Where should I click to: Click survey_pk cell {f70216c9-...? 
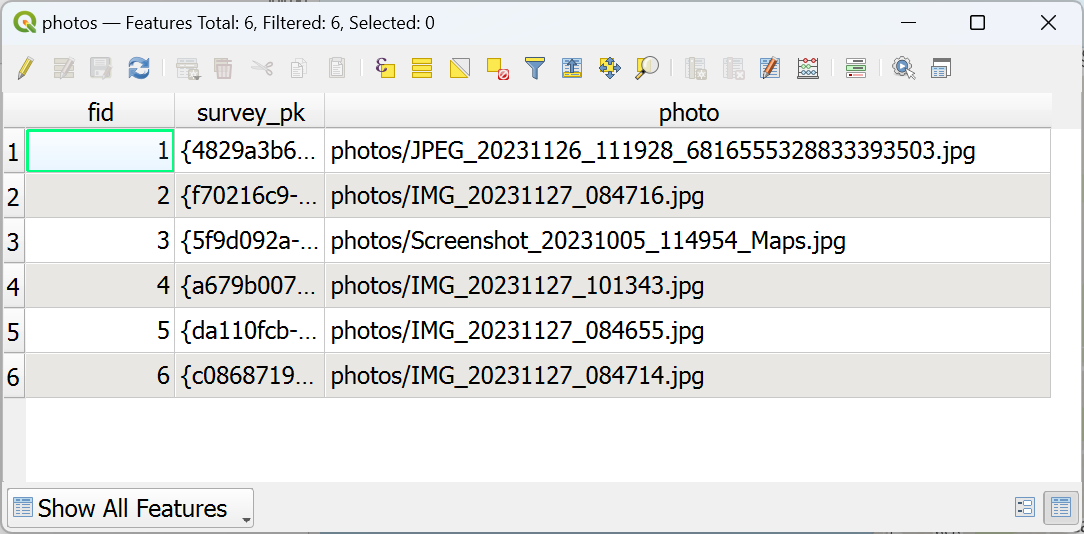click(x=250, y=196)
